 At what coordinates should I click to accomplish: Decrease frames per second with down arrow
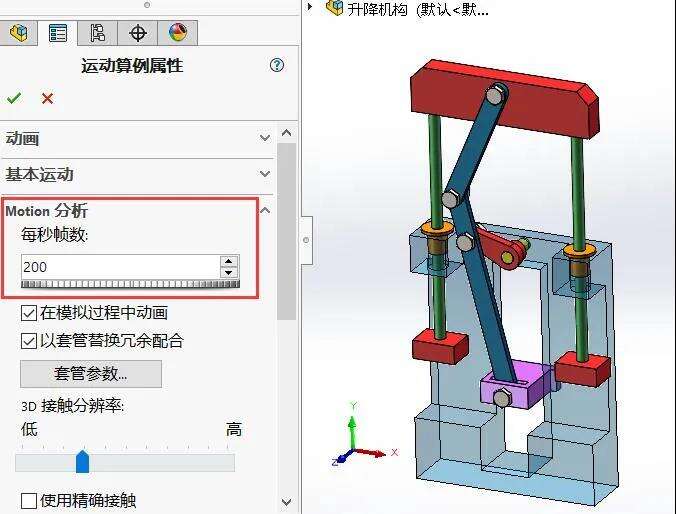coord(229,273)
